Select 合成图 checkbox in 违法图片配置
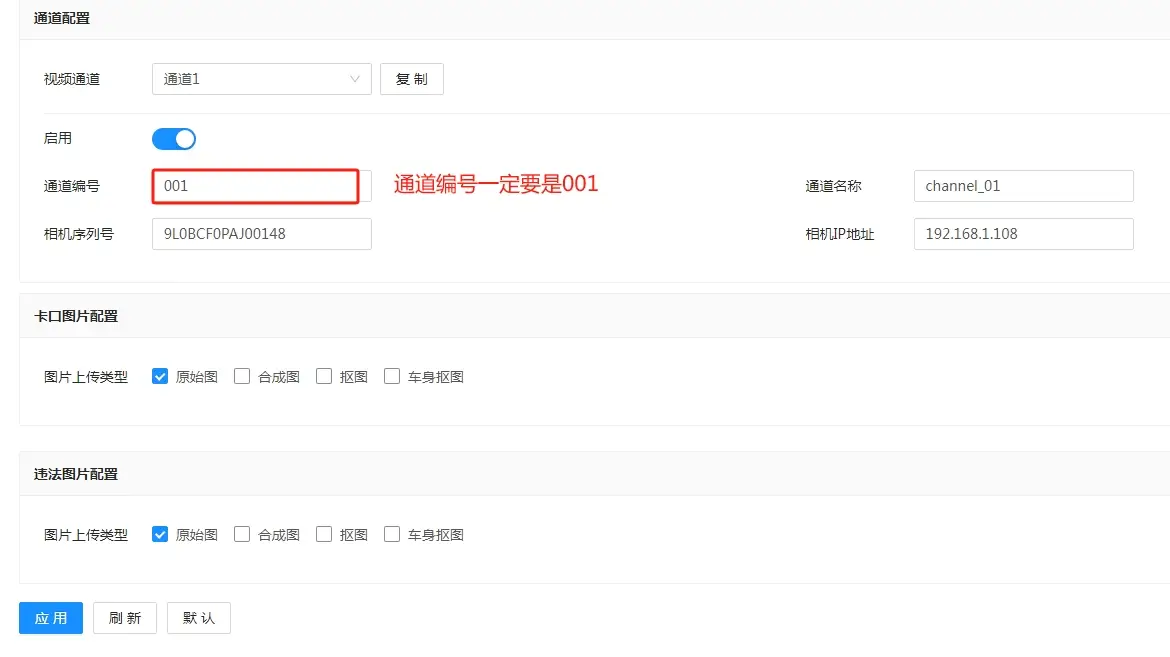 [242, 535]
